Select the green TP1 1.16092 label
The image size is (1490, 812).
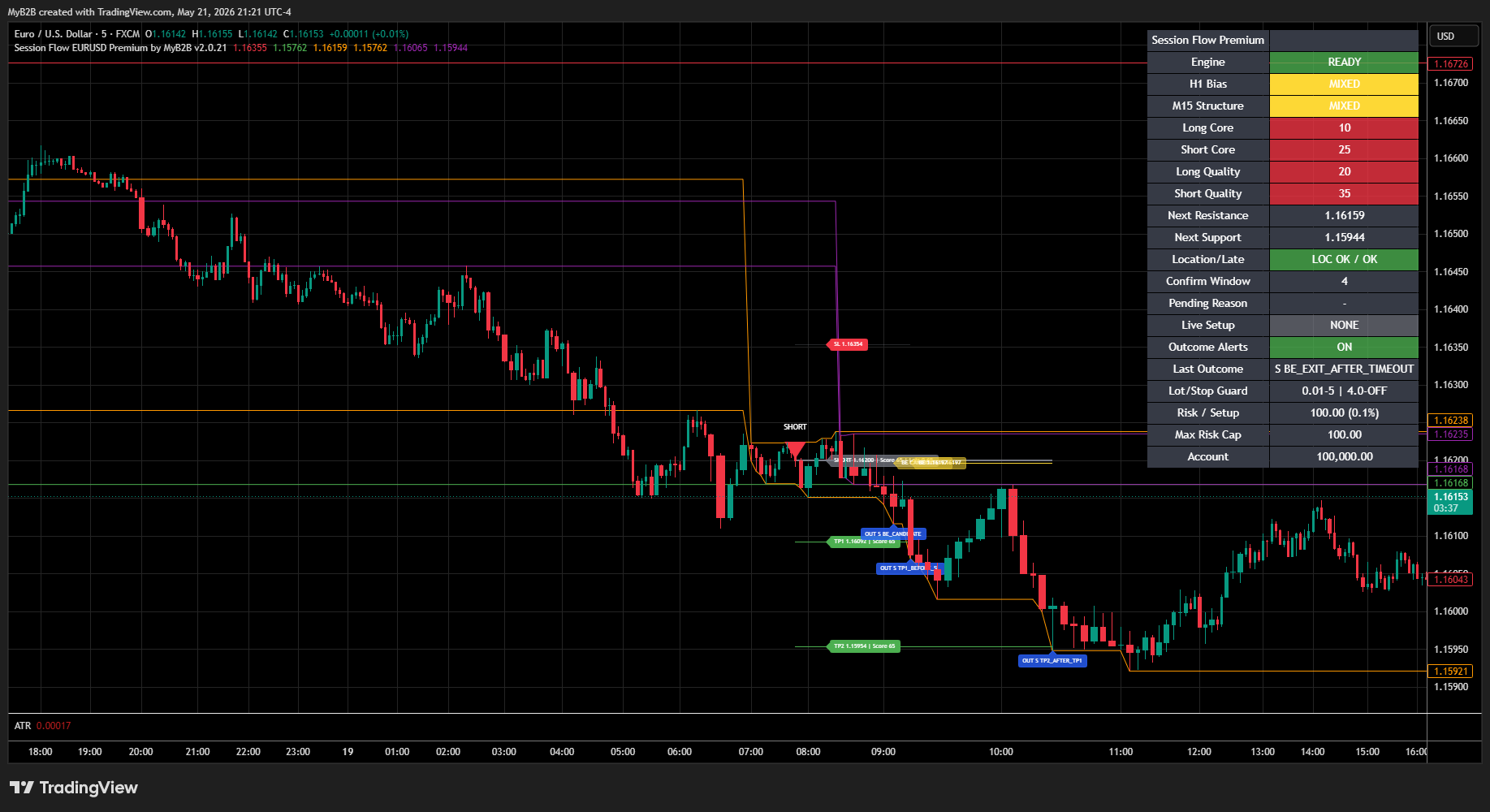click(x=862, y=542)
